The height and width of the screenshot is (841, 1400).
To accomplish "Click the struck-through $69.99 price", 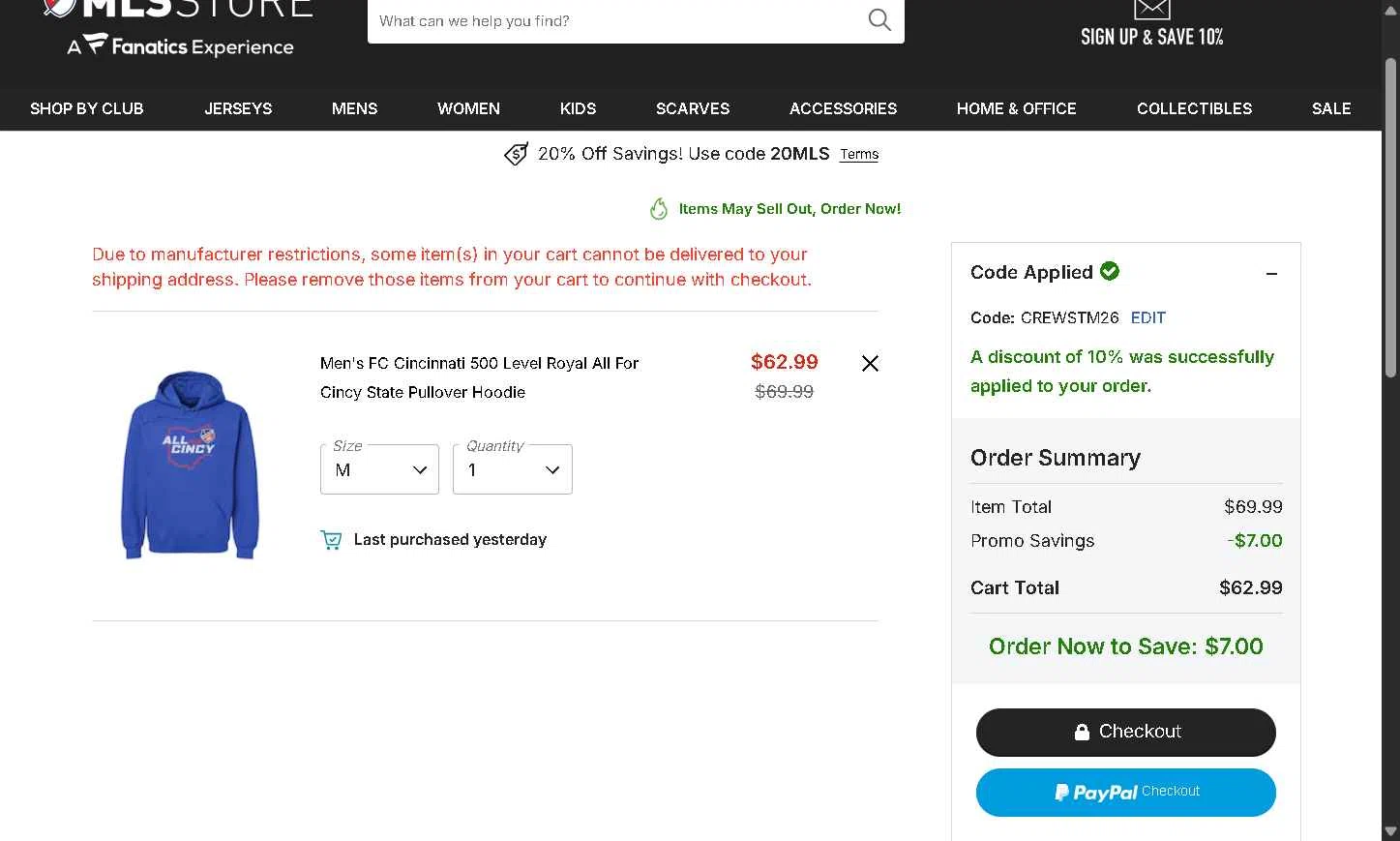I will [784, 391].
